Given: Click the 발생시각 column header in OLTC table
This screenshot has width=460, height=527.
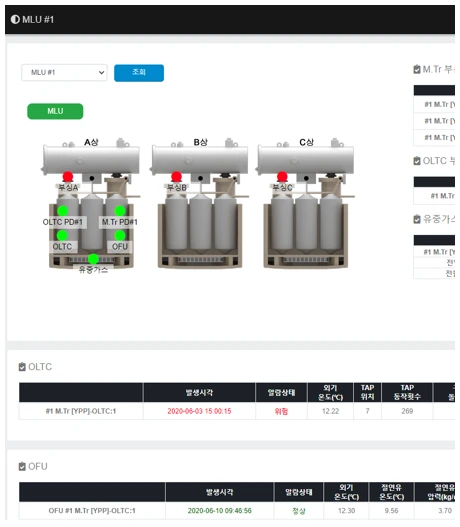Looking at the screenshot, I should (x=199, y=392).
